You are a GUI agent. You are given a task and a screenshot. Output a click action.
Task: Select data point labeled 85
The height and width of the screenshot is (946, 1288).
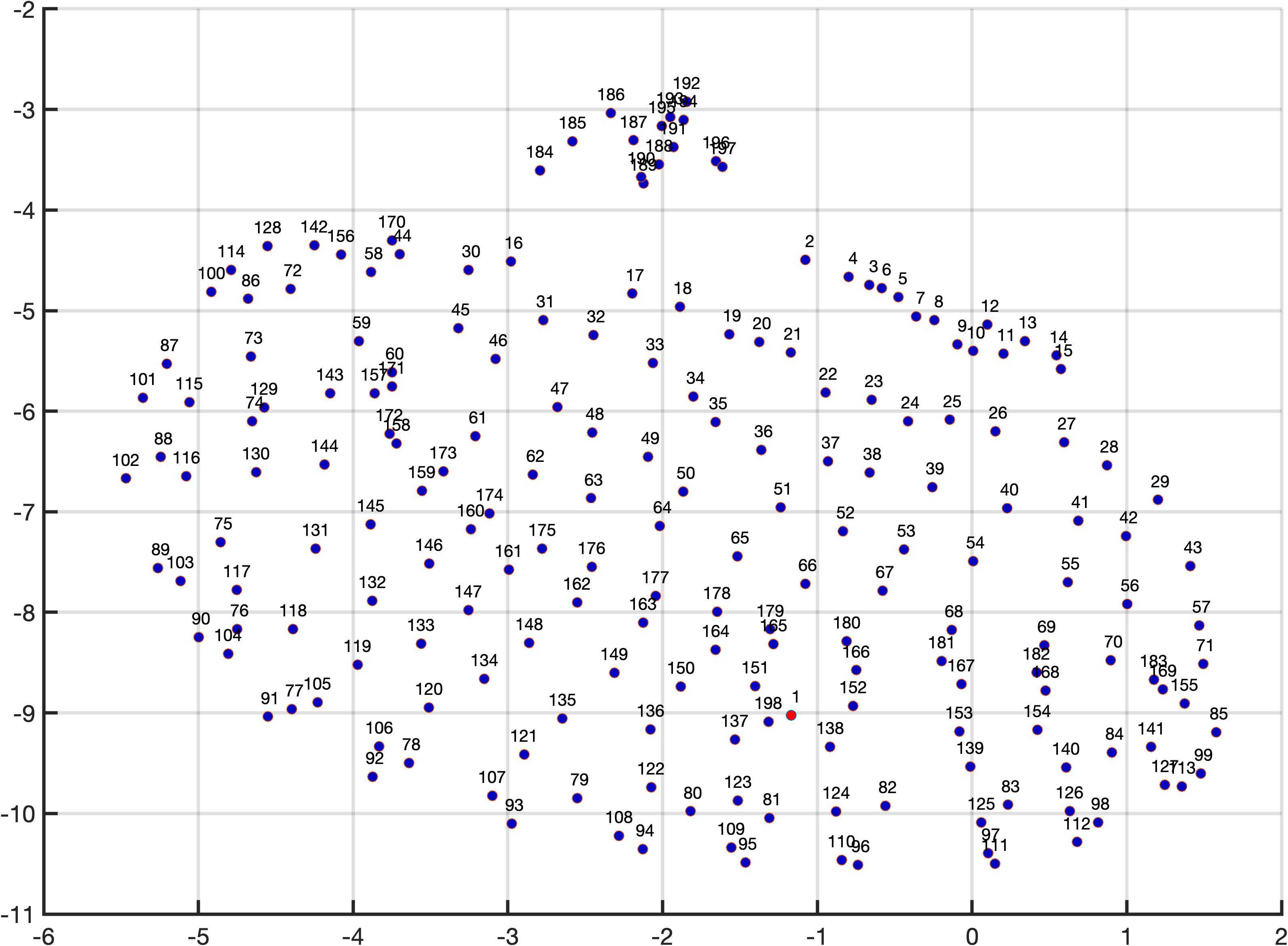[x=1216, y=732]
